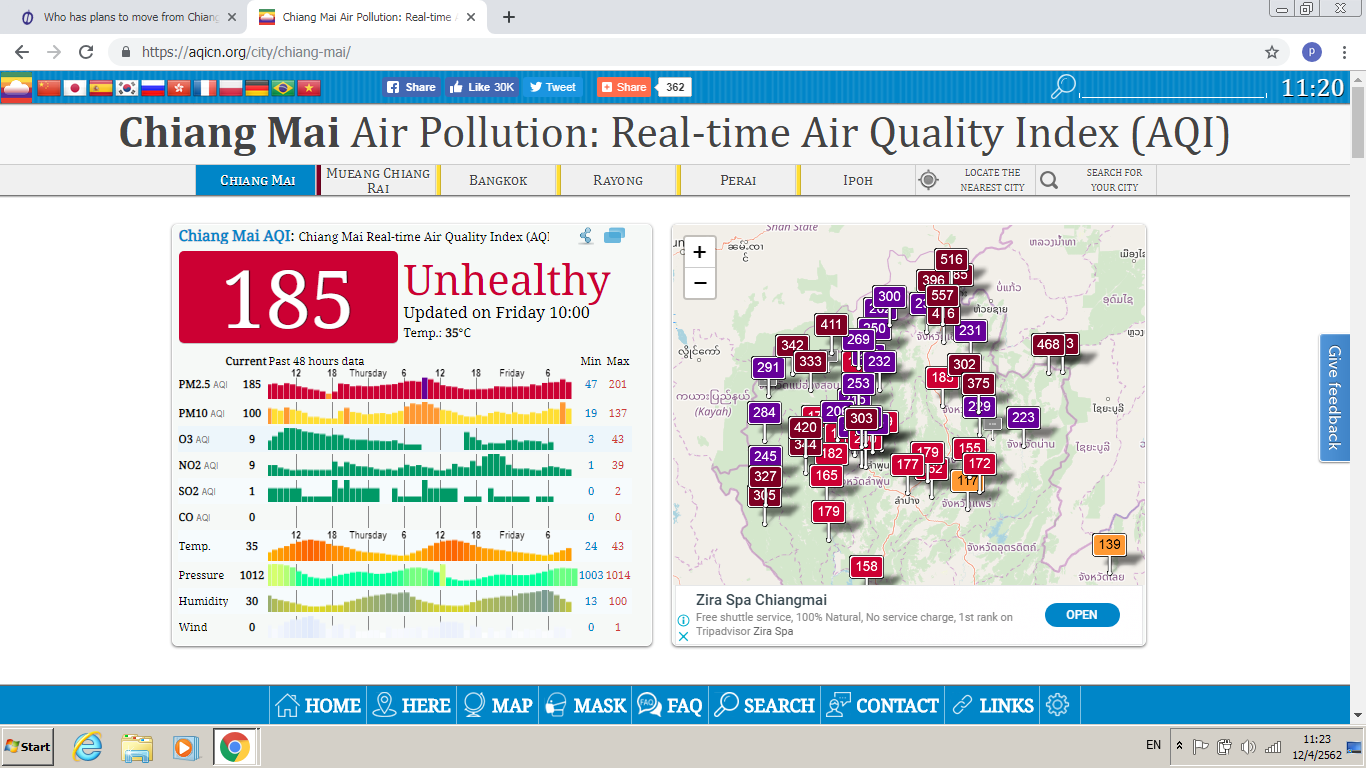
Task: Switch to the Mueang Chiang Rai tab
Action: [378, 180]
